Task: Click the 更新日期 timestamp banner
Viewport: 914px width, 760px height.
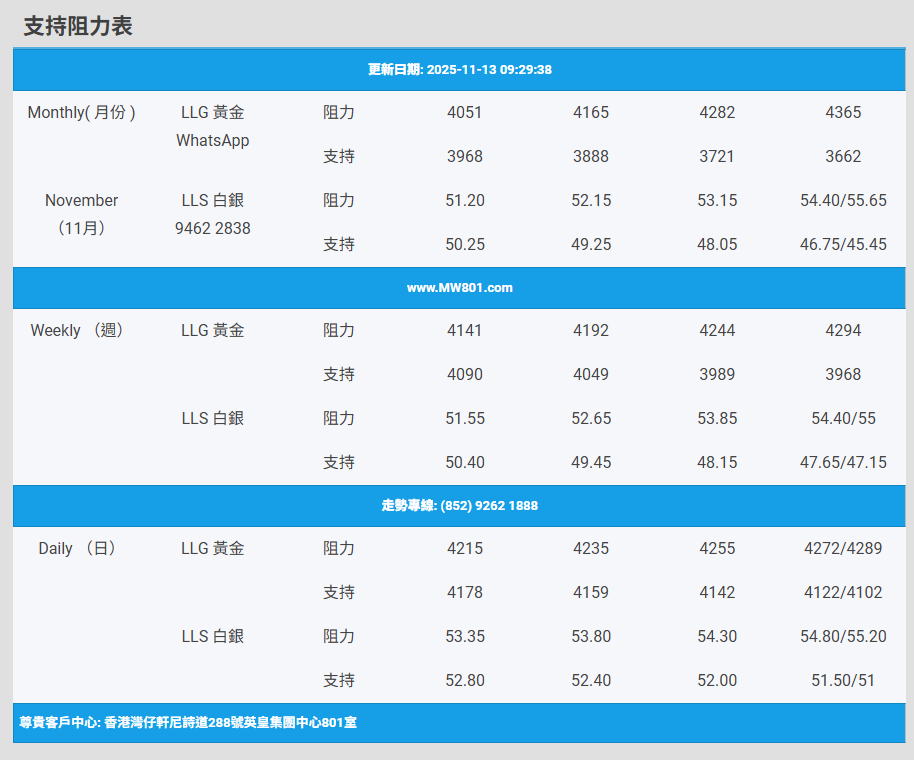Action: coord(460,70)
